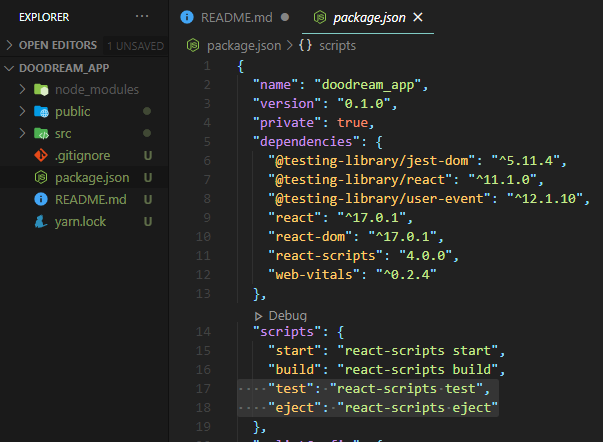Collapse the DOODREAM_APP folder section
The width and height of the screenshot is (603, 442).
pos(64,68)
